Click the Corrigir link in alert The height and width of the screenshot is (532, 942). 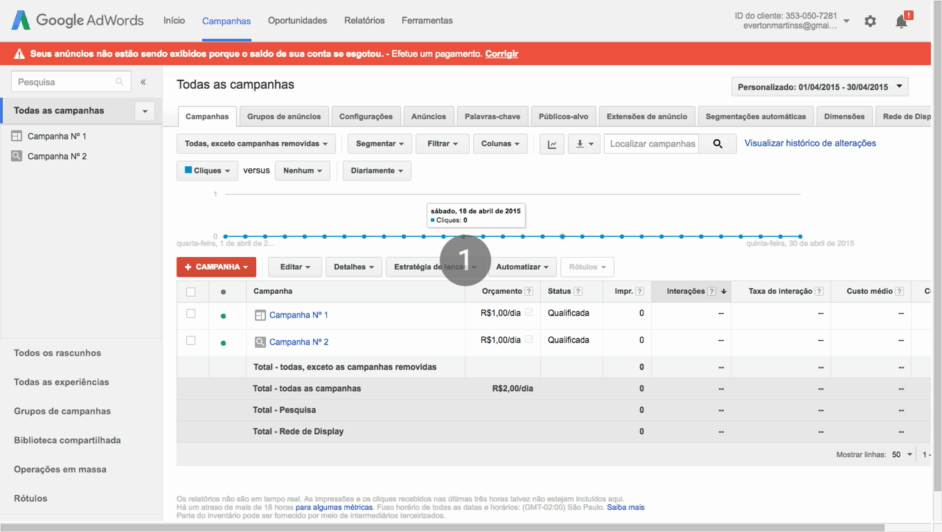coord(502,54)
